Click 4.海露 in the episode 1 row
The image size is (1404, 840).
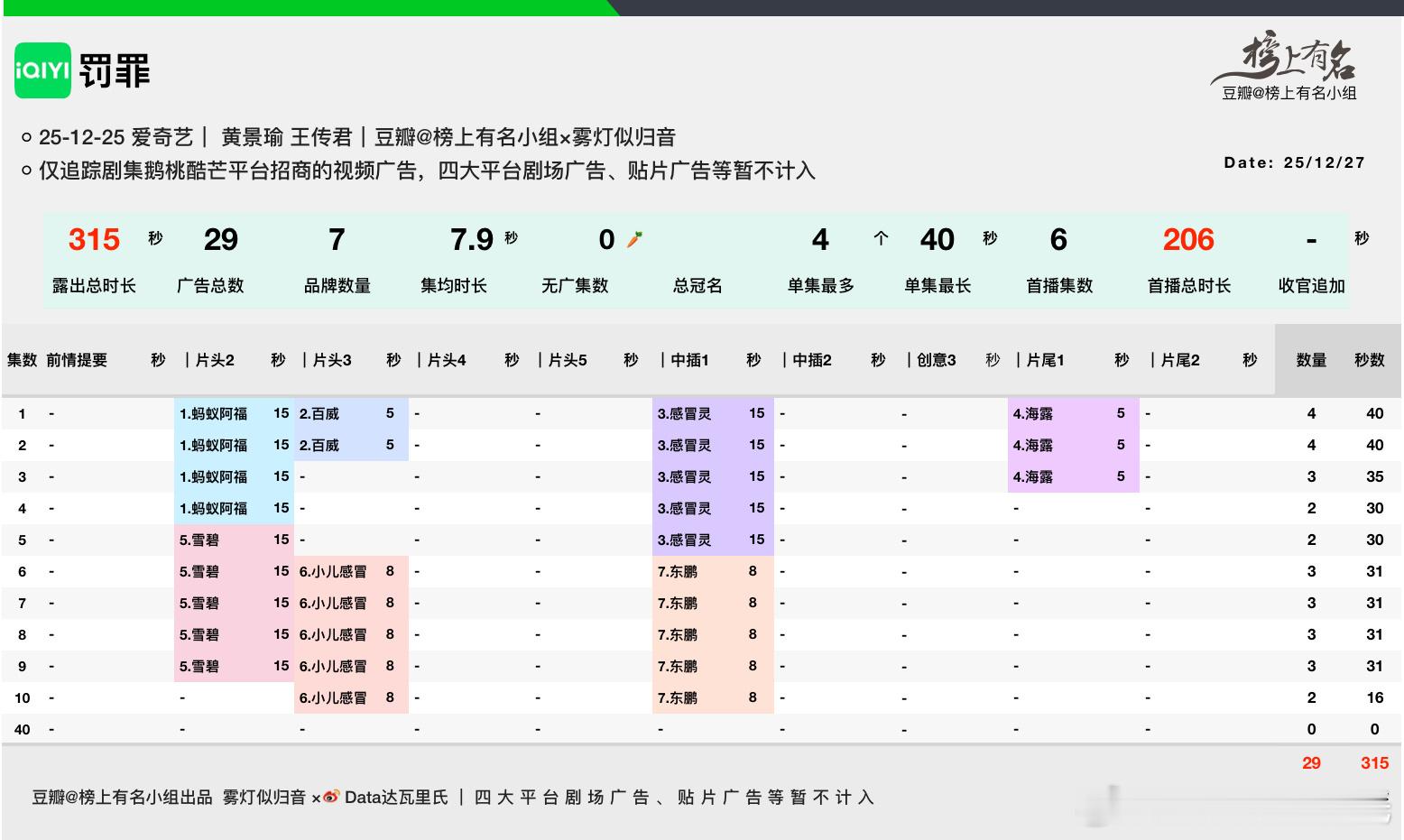click(x=1032, y=414)
